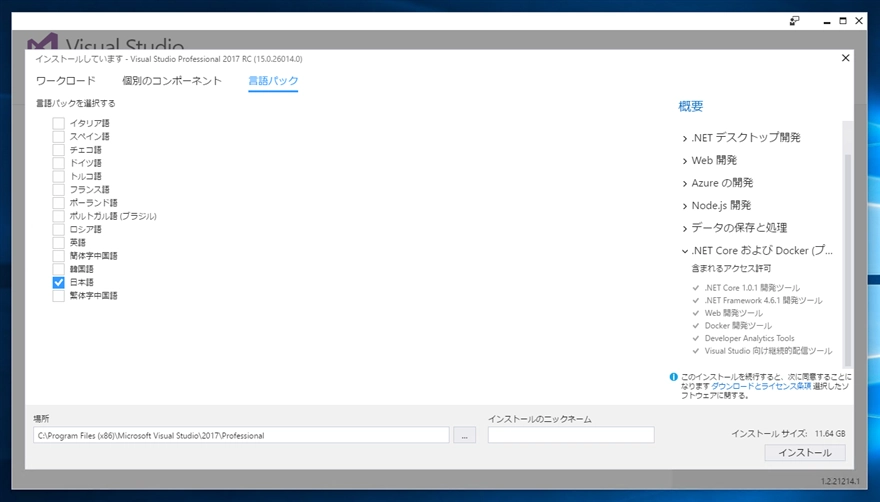Browse install location with the ... button

[x=465, y=435]
